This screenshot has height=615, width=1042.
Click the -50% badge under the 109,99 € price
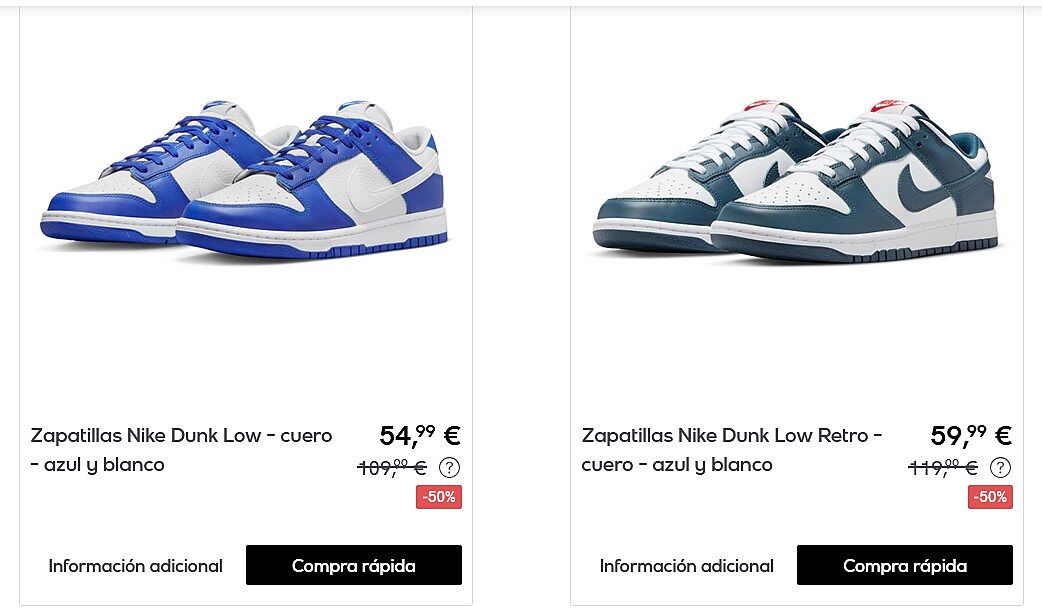point(439,497)
